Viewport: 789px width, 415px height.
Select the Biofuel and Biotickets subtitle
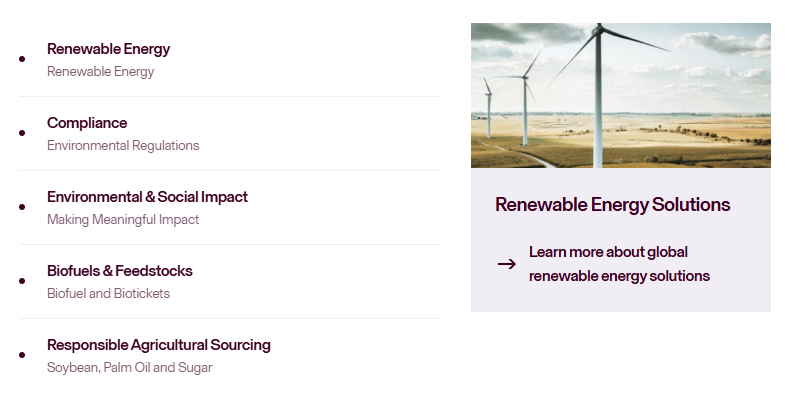tap(108, 293)
